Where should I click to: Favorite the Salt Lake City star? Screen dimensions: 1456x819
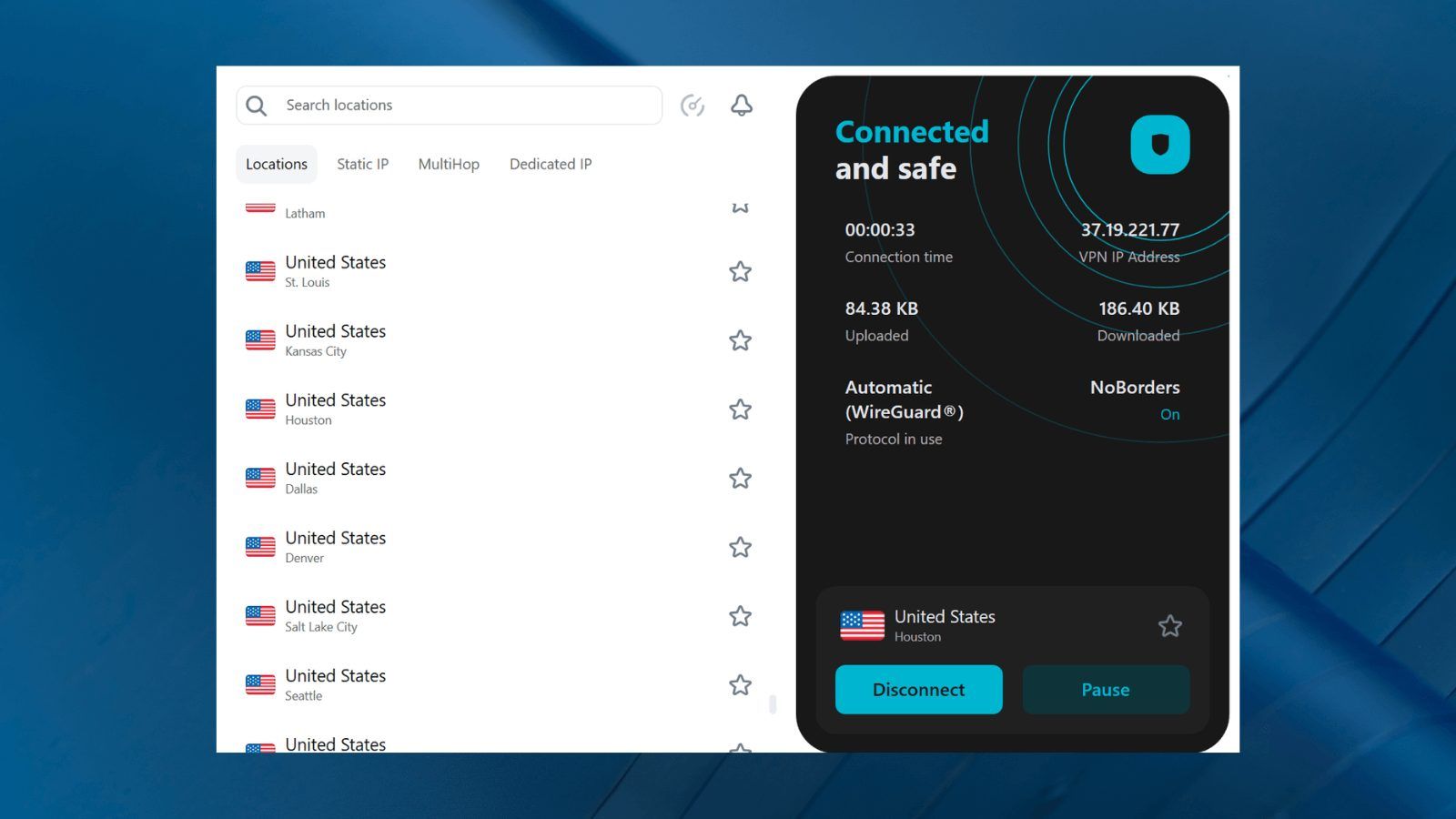pyautogui.click(x=741, y=616)
